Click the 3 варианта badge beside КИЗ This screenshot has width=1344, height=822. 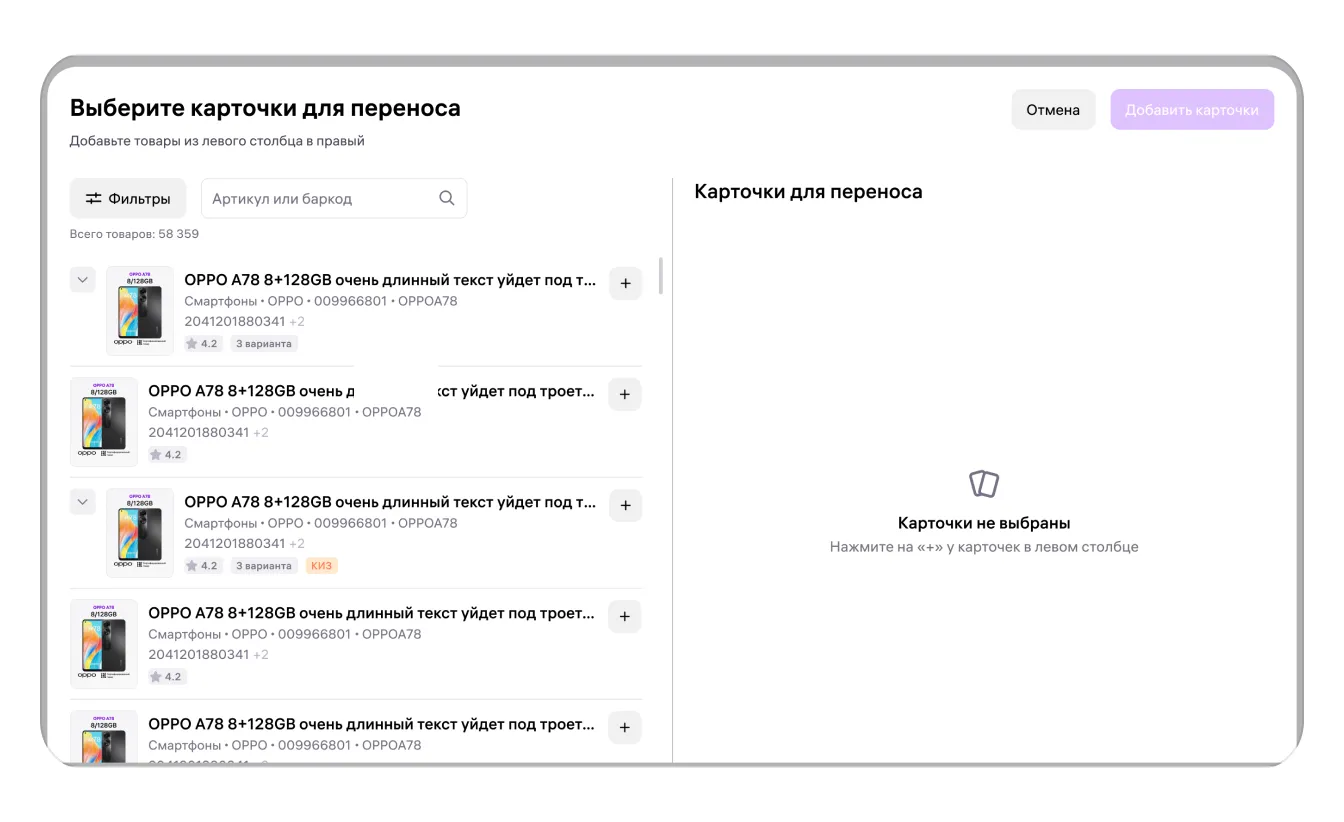point(264,566)
